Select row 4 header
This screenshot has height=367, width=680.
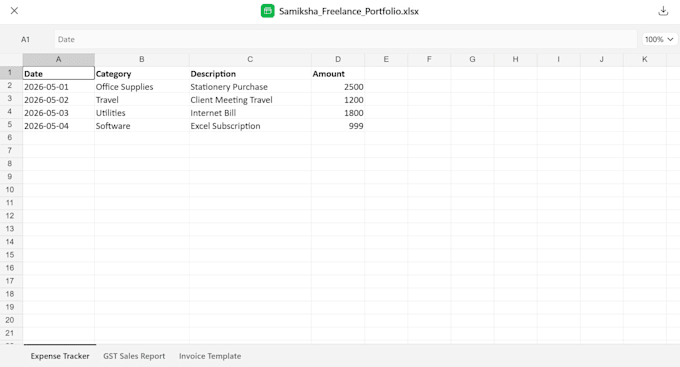coord(11,112)
